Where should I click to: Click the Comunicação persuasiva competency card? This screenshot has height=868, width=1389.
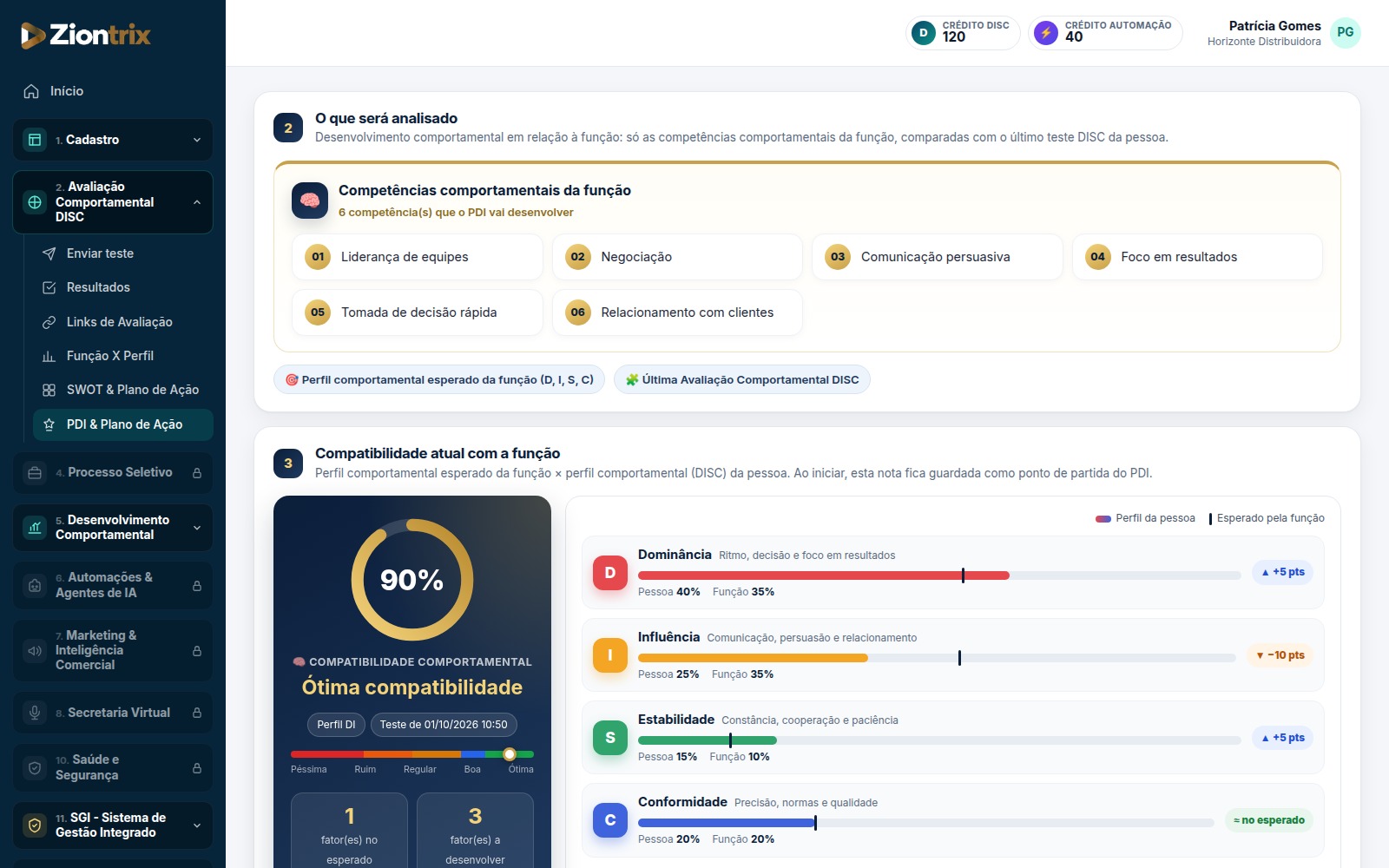coord(938,257)
